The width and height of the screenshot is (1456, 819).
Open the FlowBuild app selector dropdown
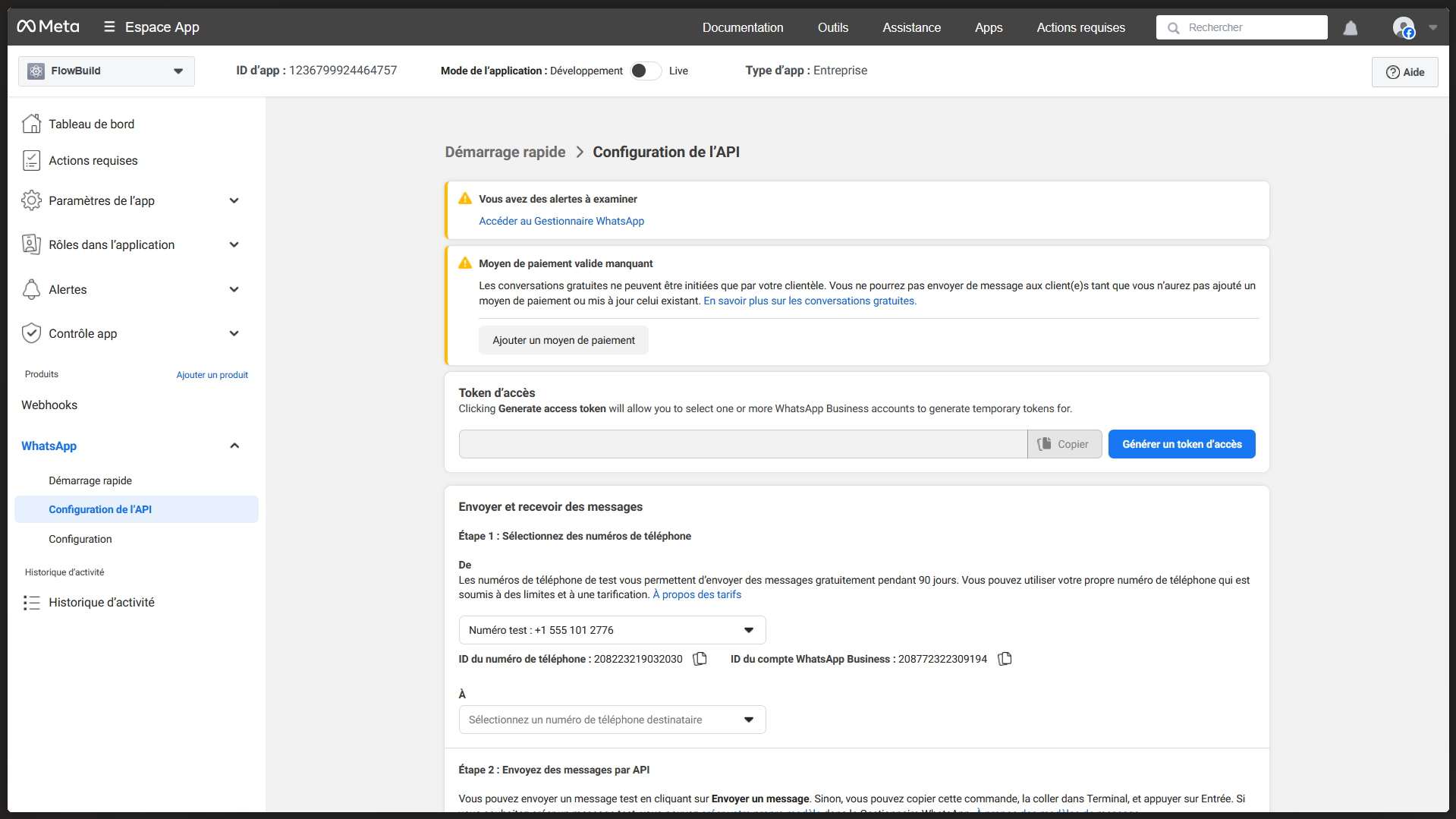coord(106,71)
